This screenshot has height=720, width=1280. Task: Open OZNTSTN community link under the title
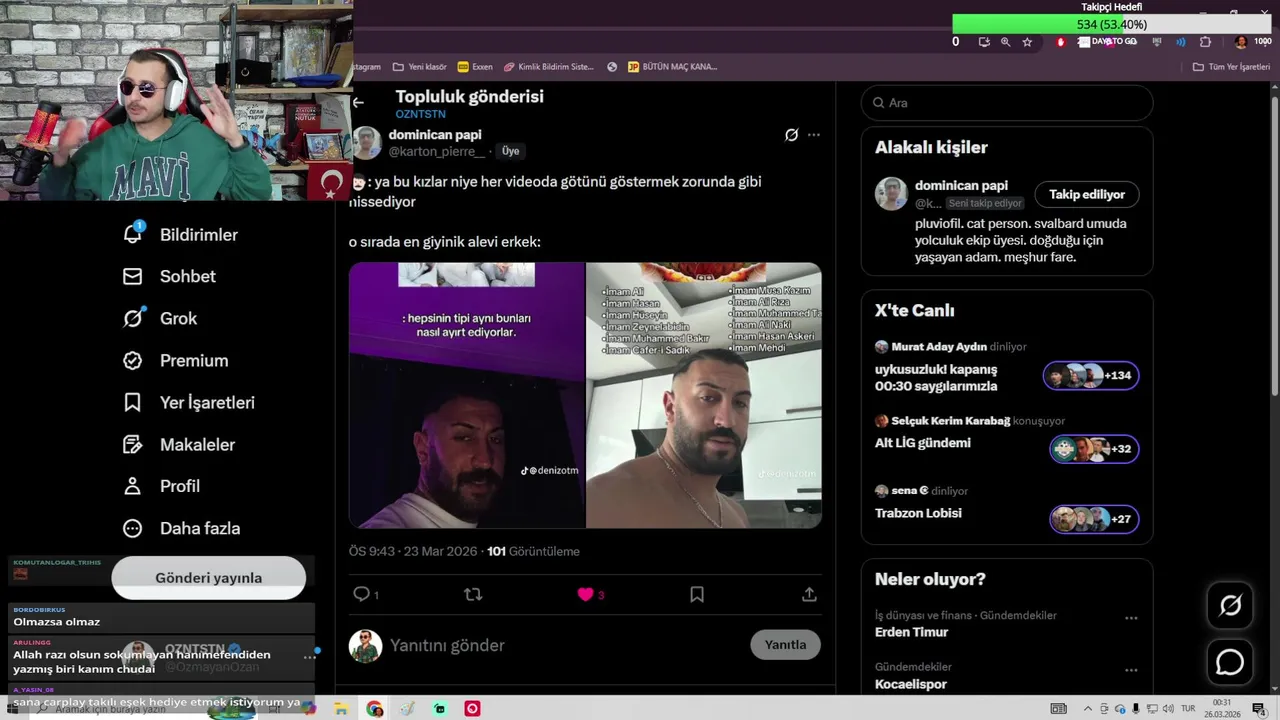pos(420,115)
